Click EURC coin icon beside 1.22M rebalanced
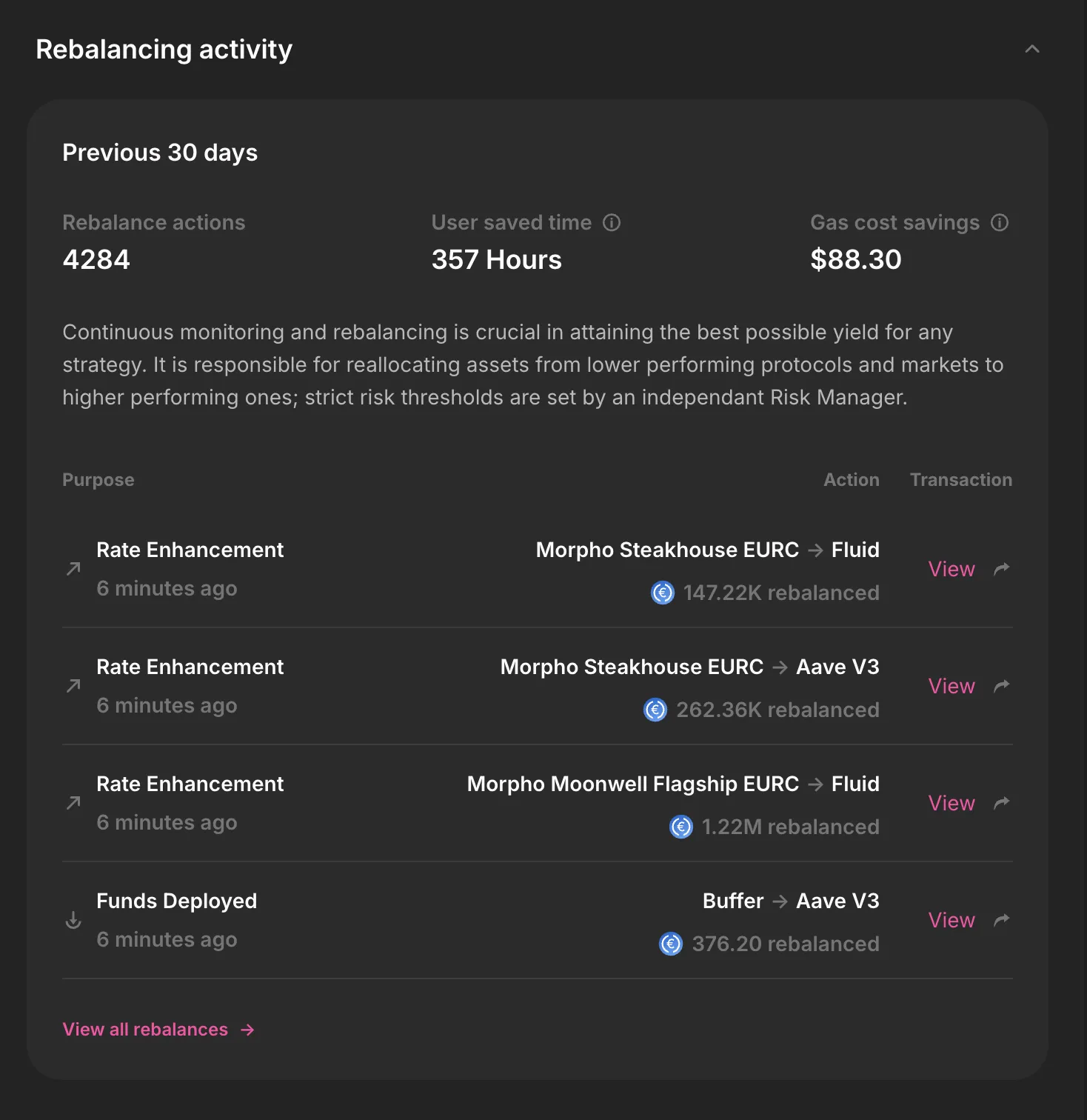The width and height of the screenshot is (1087, 1120). pyautogui.click(x=681, y=827)
